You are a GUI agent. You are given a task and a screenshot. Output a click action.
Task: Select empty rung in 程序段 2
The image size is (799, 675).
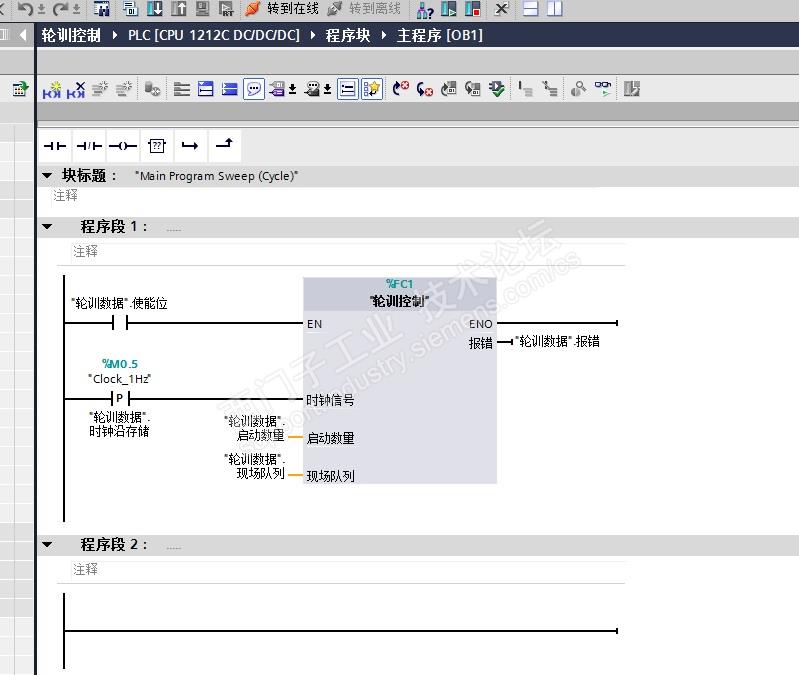coord(340,631)
